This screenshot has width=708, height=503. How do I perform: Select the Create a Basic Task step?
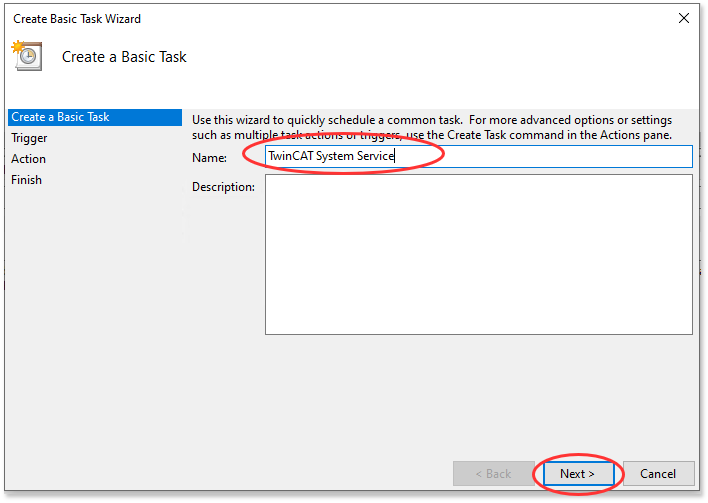pyautogui.click(x=60, y=117)
